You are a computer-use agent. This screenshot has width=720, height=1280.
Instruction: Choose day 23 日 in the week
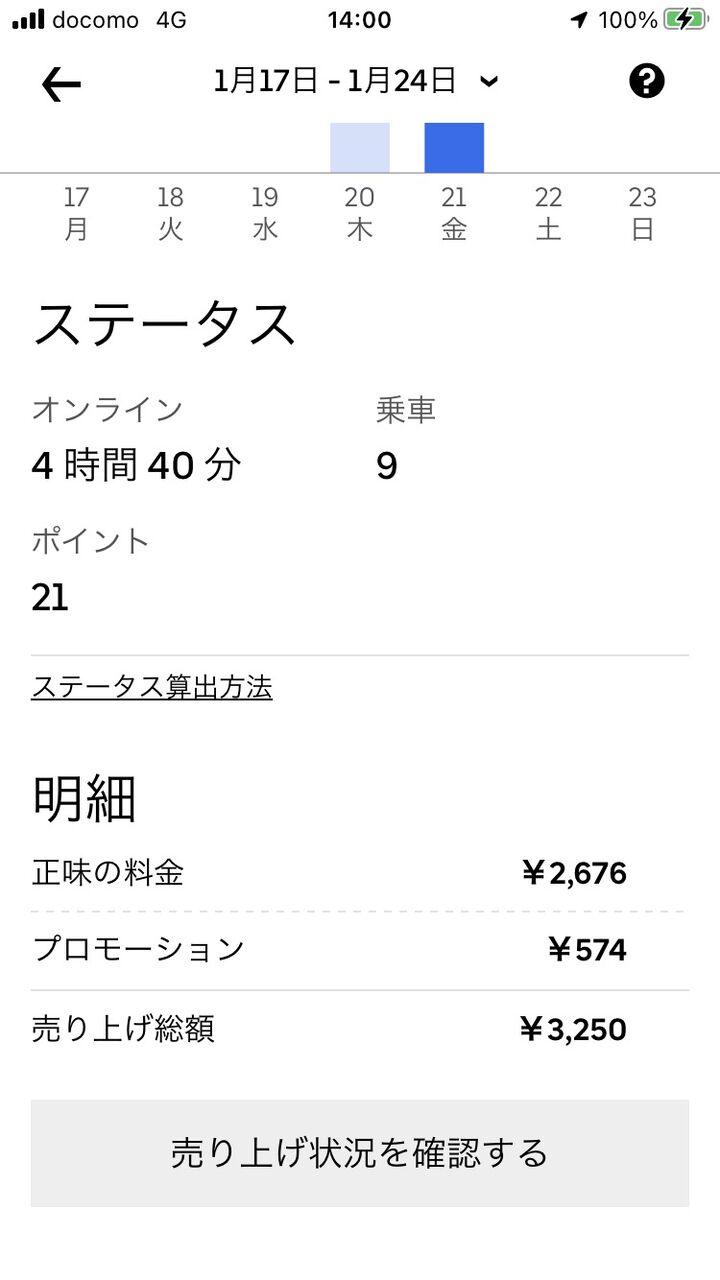click(x=642, y=213)
